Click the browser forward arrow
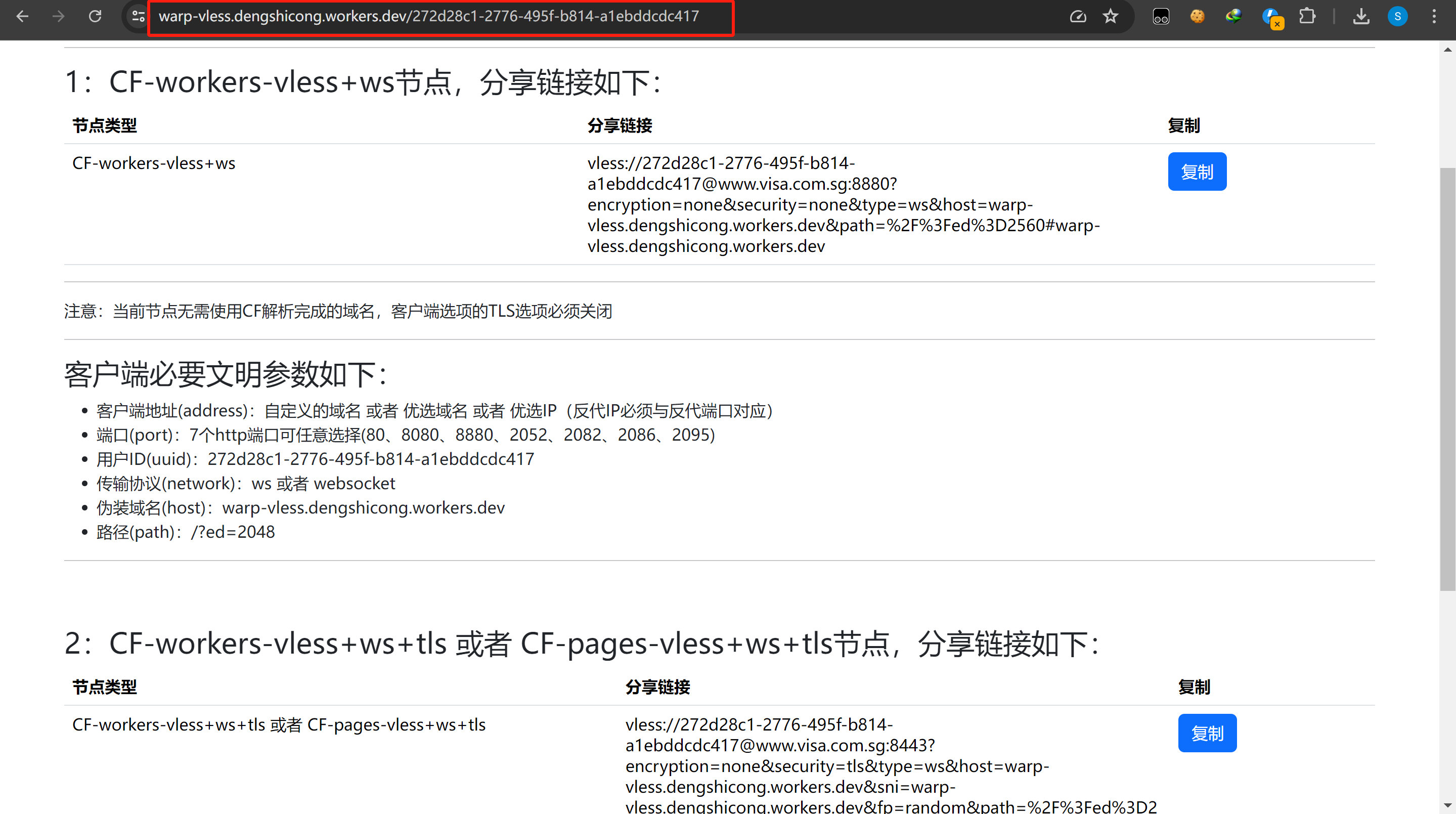This screenshot has width=1456, height=814. (x=58, y=16)
